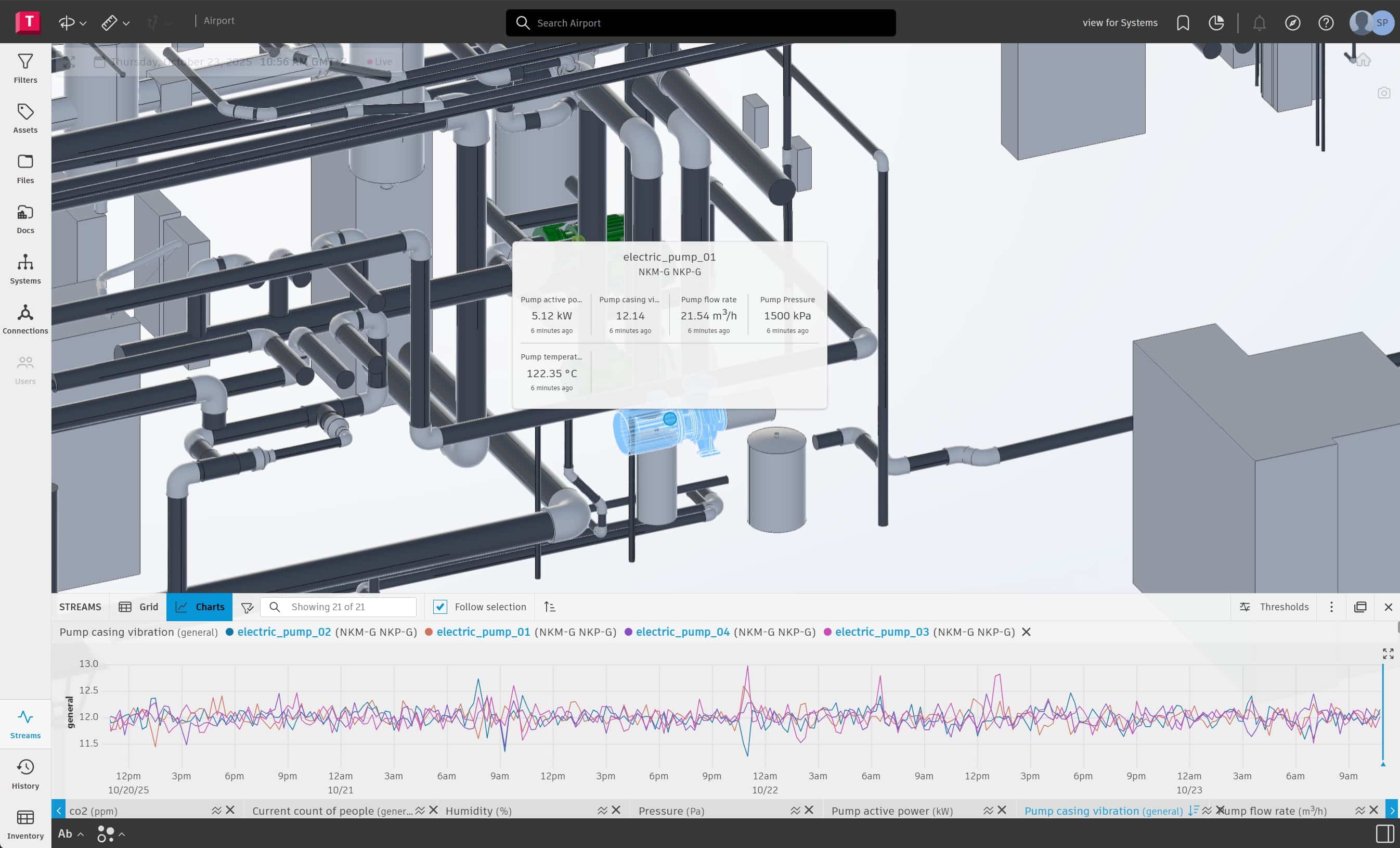Image resolution: width=1400 pixels, height=848 pixels.
Task: Click the camera screenshot icon in viewer
Action: coord(1384,93)
